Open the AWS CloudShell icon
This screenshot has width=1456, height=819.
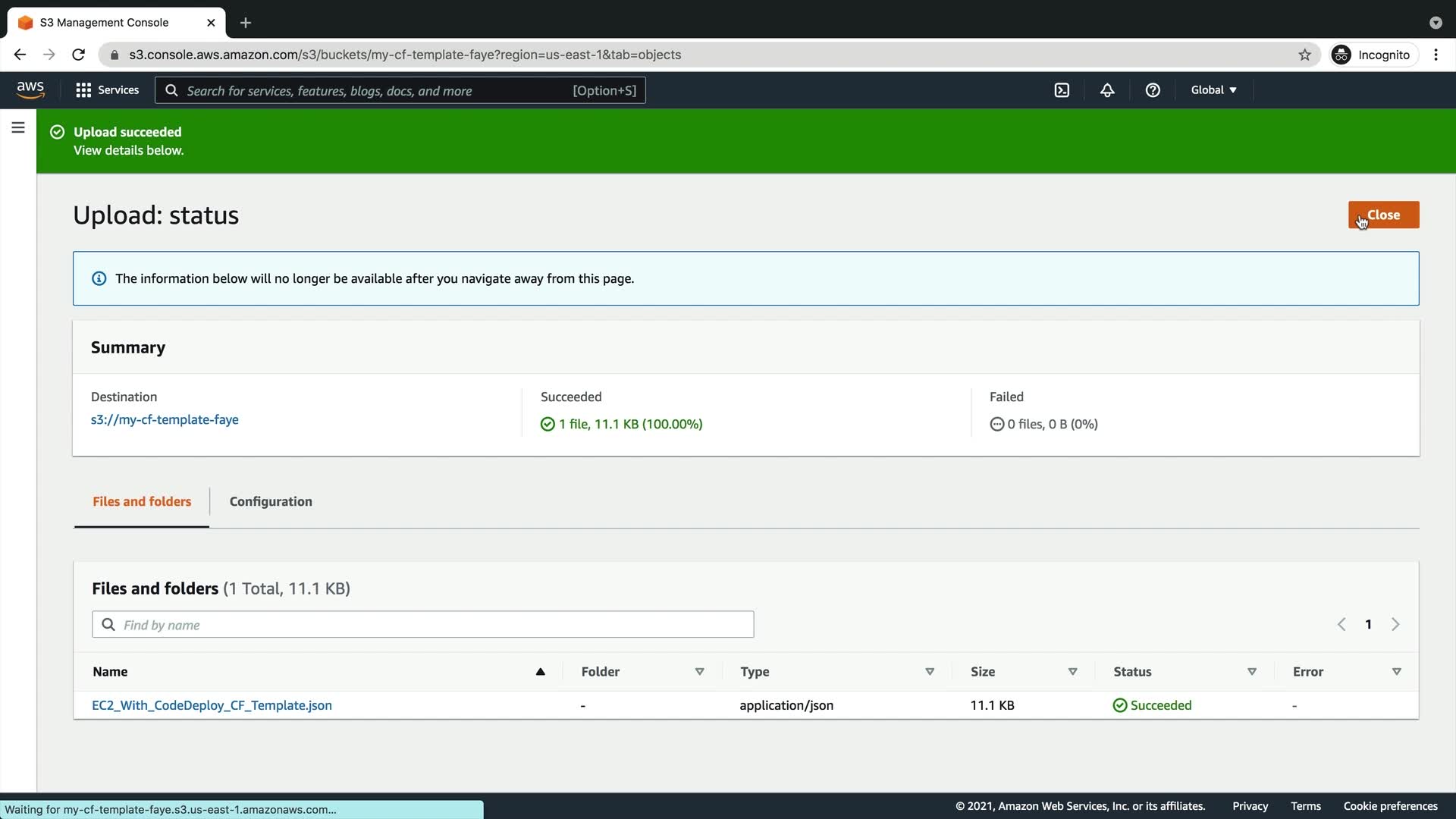point(1062,90)
